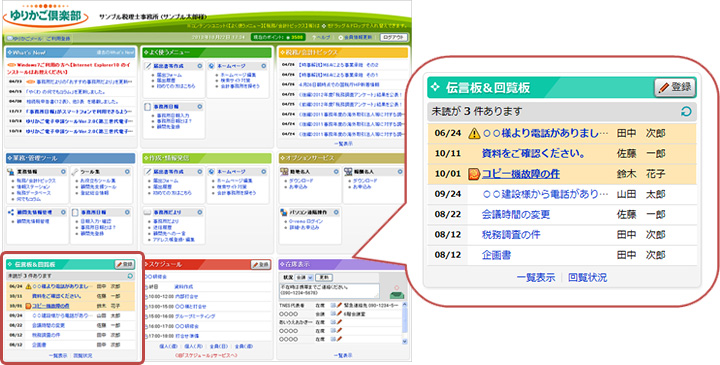720x365 pixels.
Task: Open コピー機故障の件 in the enlarged panel
Action: [x=521, y=174]
